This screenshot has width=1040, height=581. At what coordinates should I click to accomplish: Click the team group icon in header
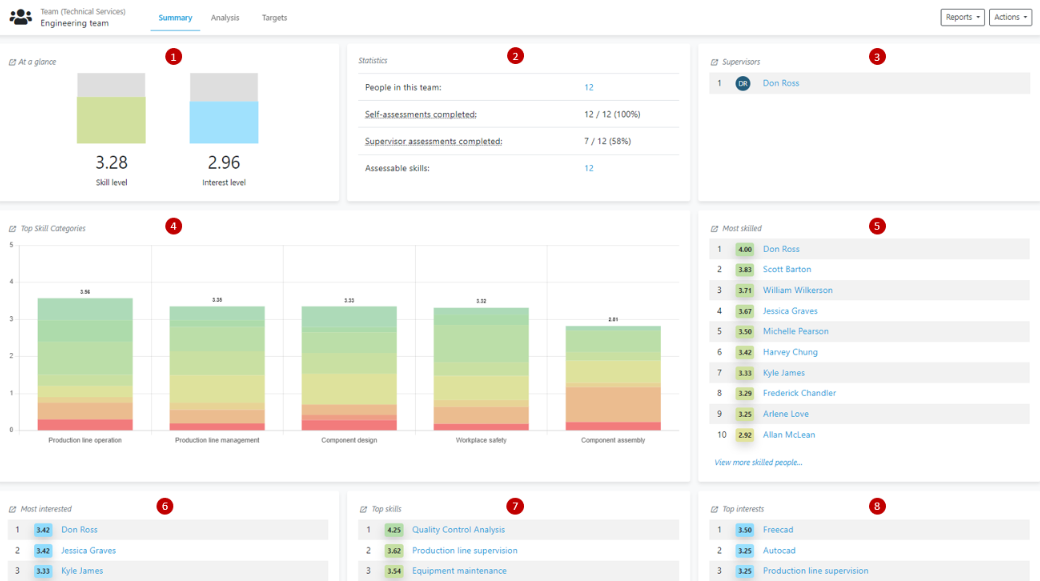(x=20, y=17)
